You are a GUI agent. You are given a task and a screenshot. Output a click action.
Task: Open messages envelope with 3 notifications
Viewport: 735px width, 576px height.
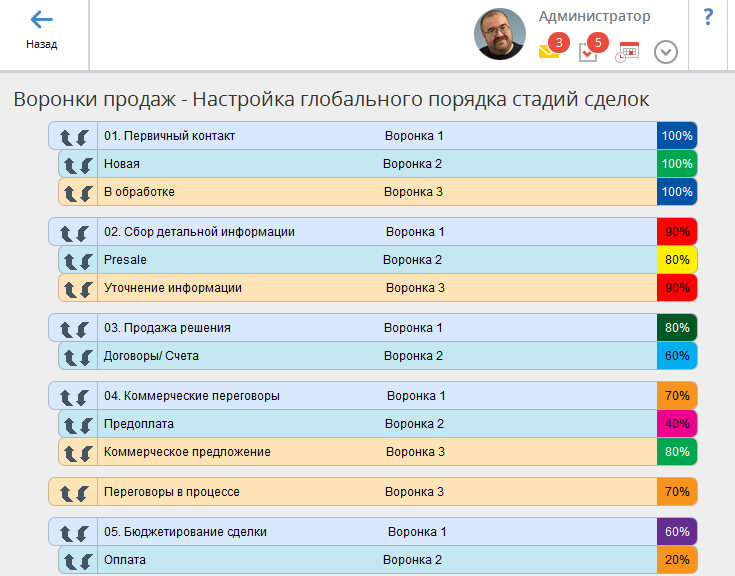(x=549, y=51)
